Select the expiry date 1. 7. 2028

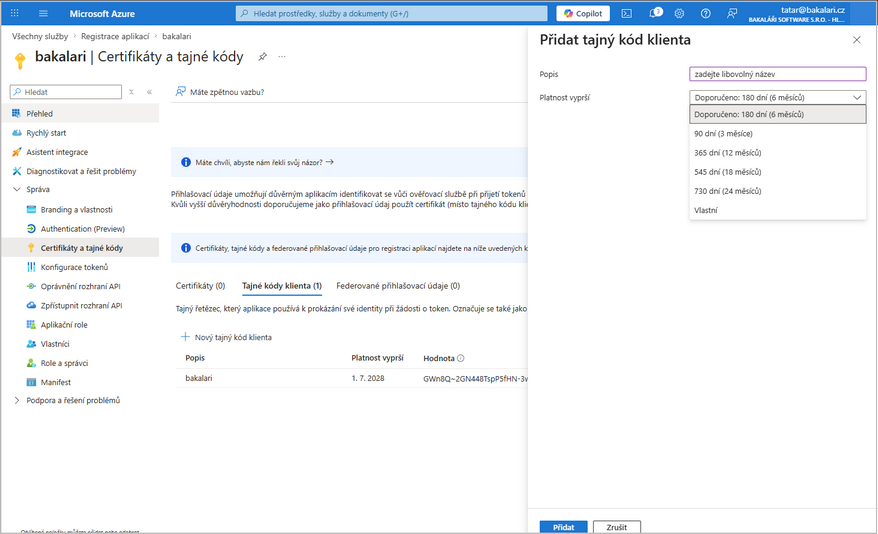pos(368,378)
